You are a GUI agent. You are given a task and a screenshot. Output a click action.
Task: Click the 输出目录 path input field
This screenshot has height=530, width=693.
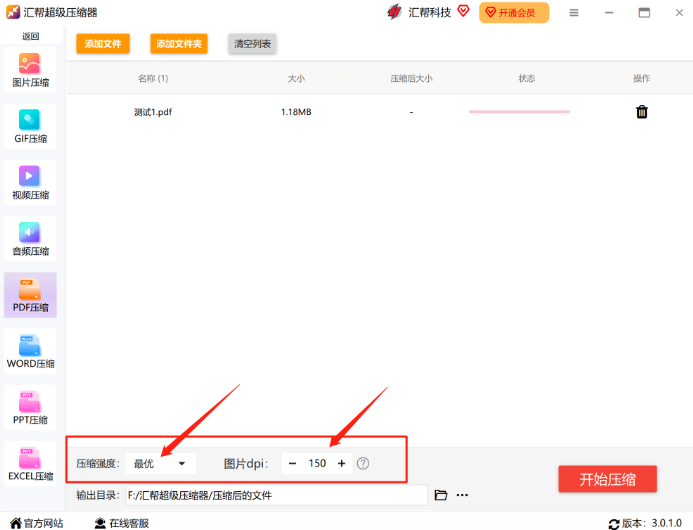(x=276, y=495)
